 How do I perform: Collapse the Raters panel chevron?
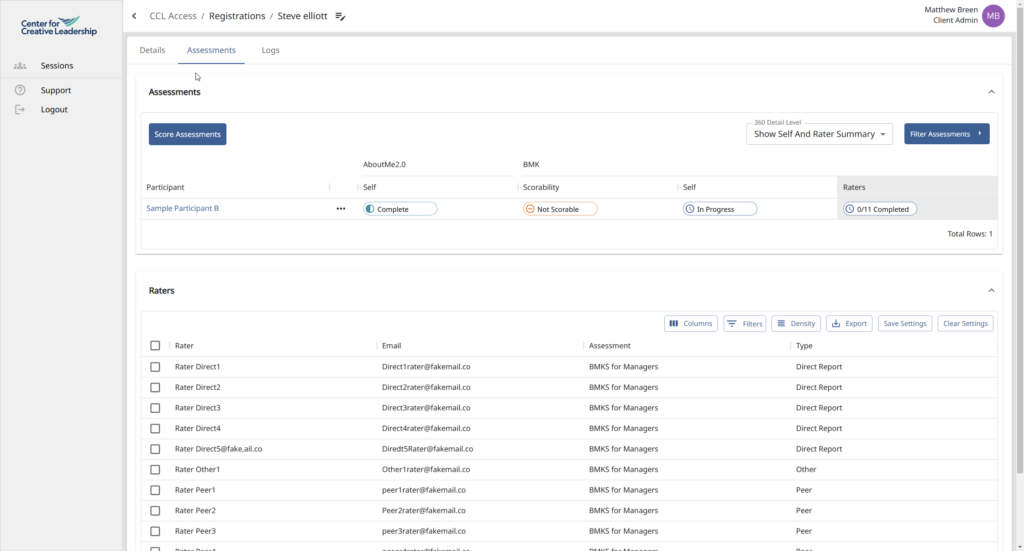[x=991, y=291]
